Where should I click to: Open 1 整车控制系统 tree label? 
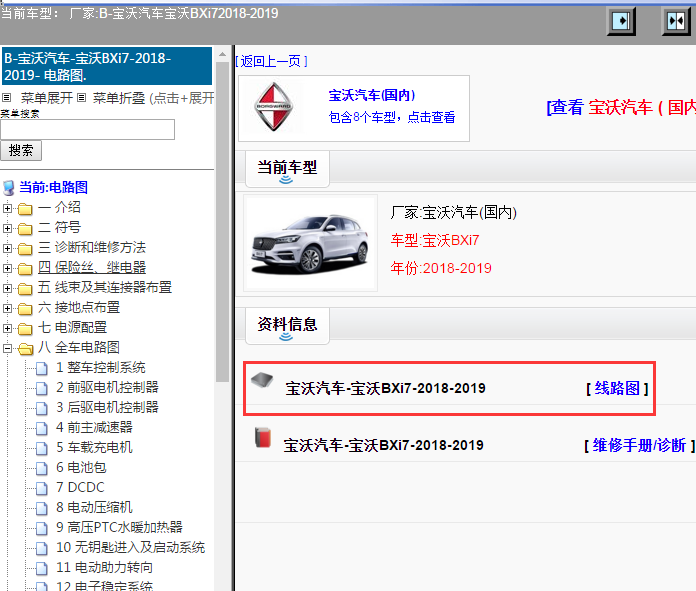[x=101, y=368]
